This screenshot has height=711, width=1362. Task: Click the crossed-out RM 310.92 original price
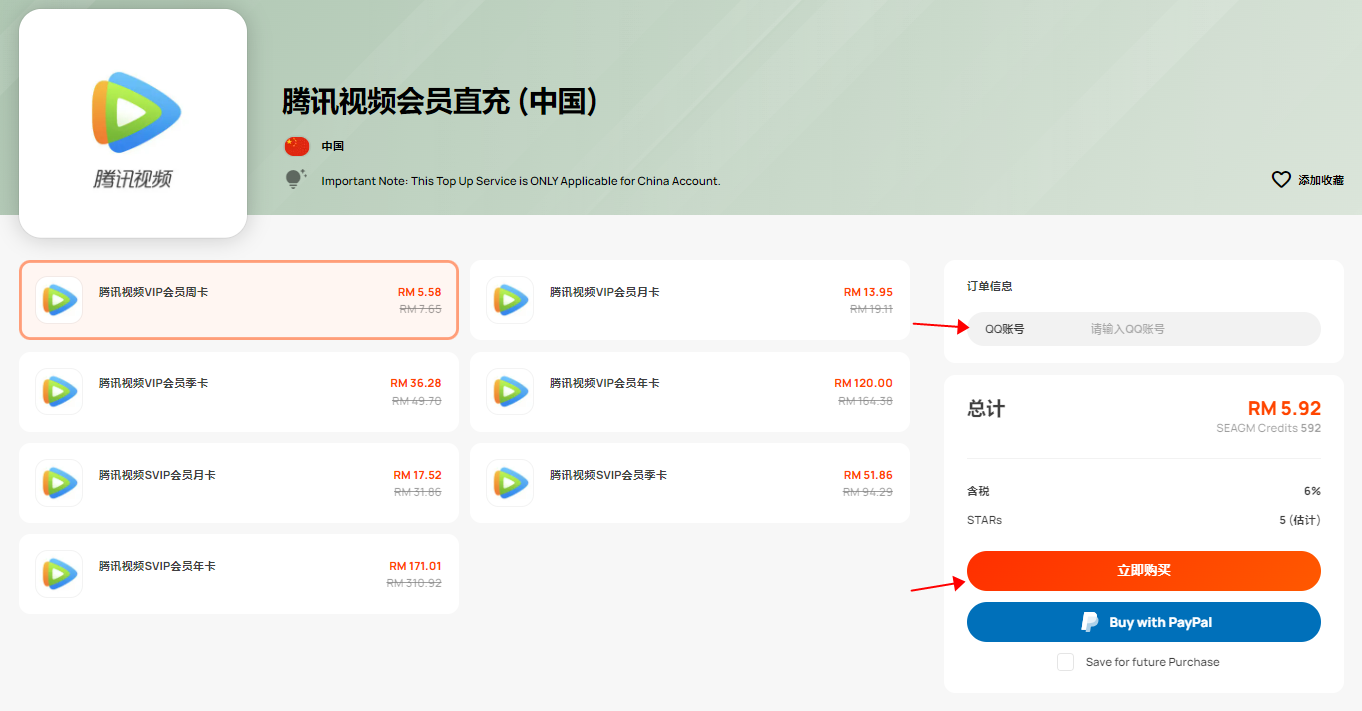coord(414,583)
